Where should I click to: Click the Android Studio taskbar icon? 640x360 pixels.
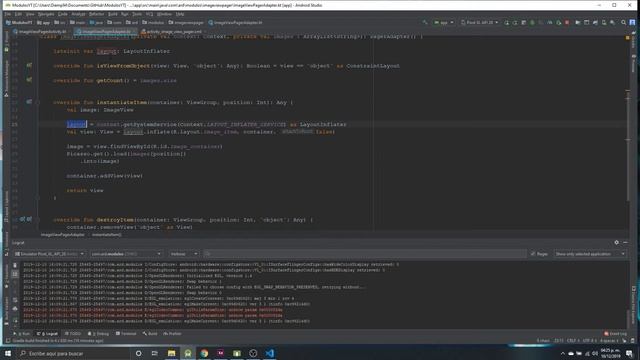click(188, 353)
